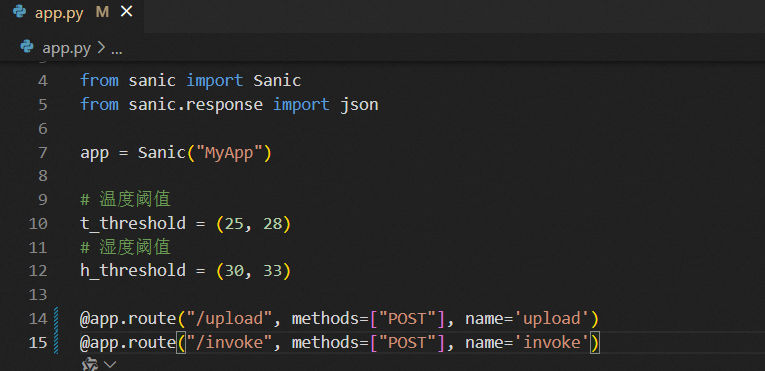
Task: Click the Python icon in breadcrumb bar
Action: click(x=27, y=47)
